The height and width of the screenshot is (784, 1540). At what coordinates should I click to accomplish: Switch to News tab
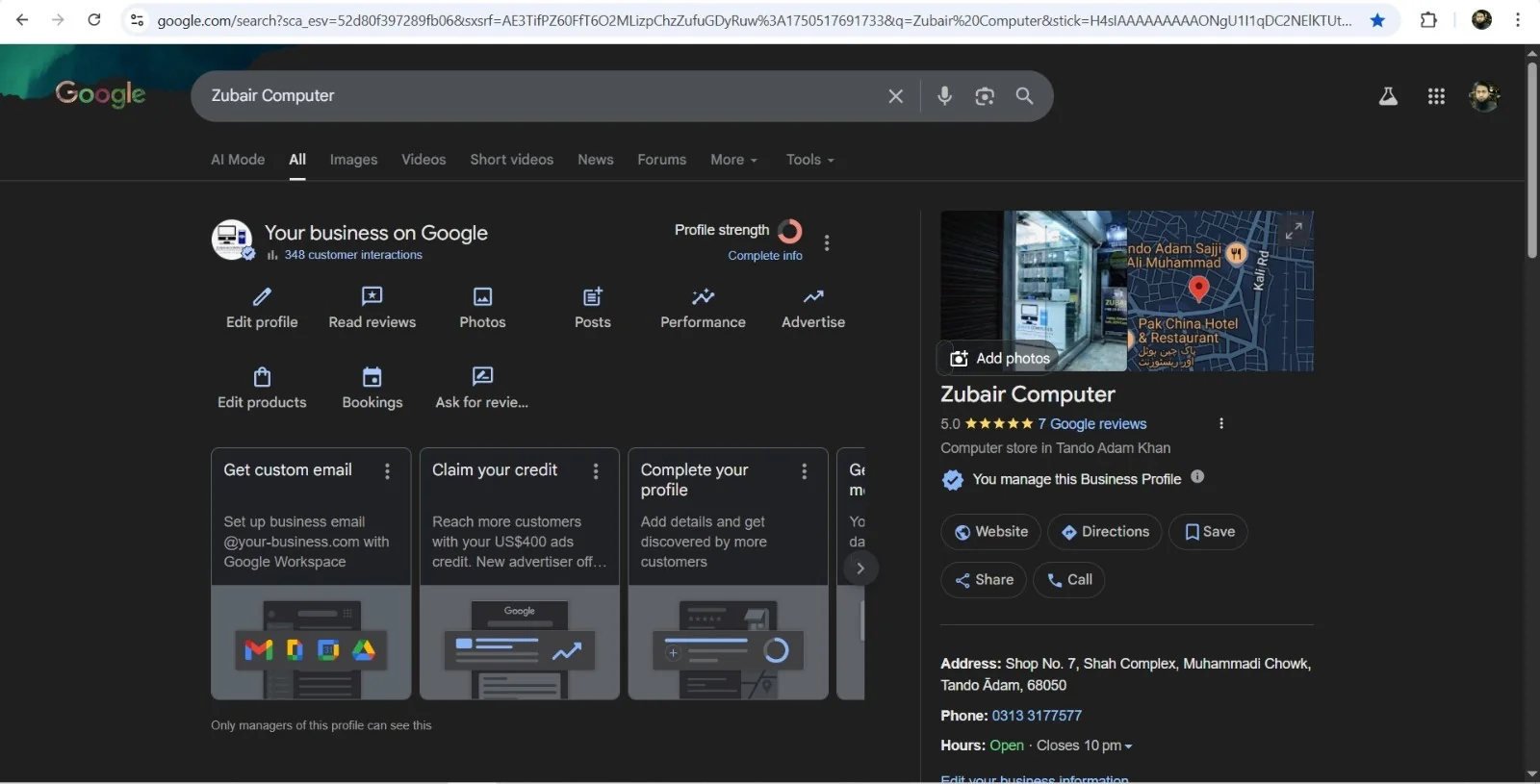pyautogui.click(x=596, y=160)
